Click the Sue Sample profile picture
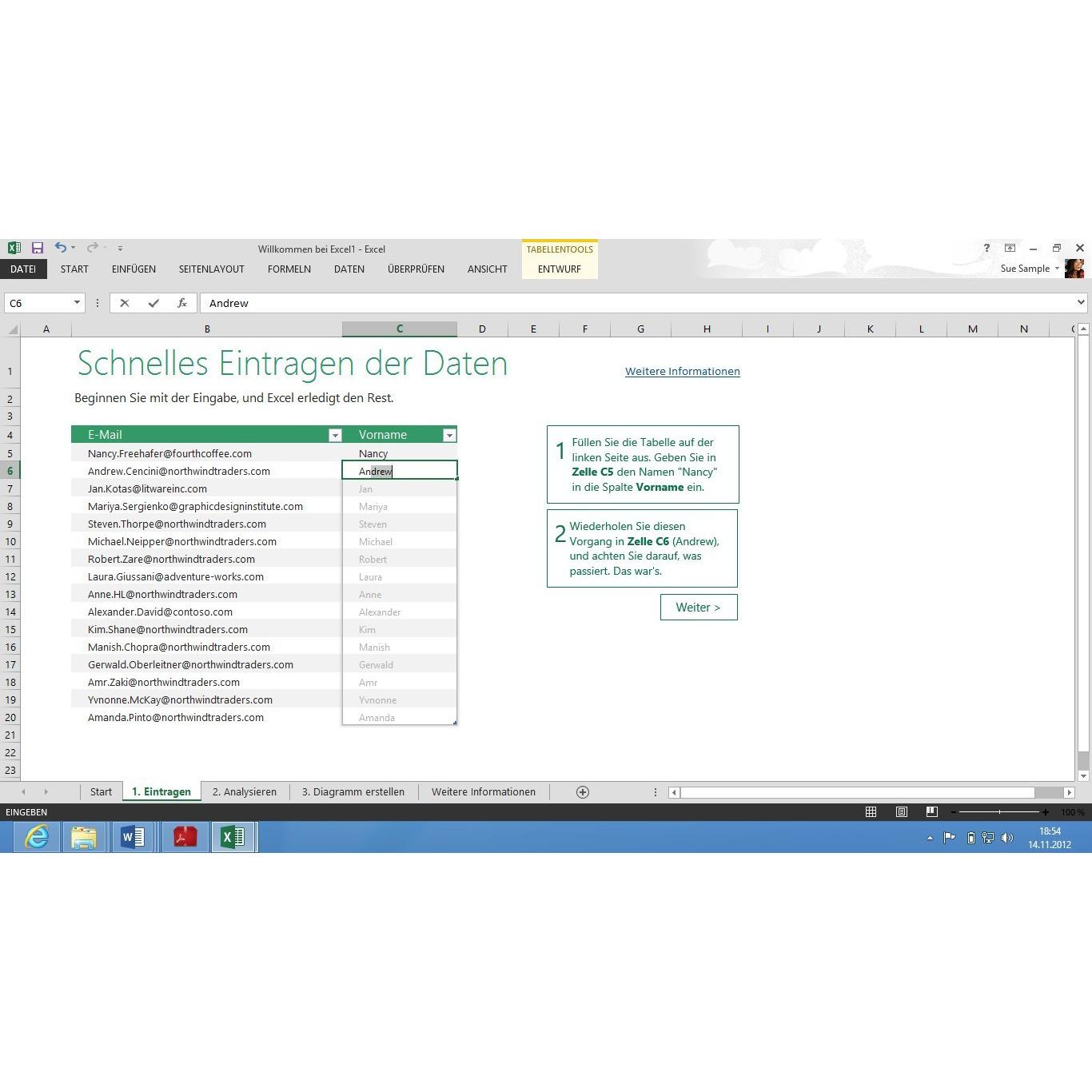This screenshot has width=1092, height=1092. click(x=1074, y=269)
